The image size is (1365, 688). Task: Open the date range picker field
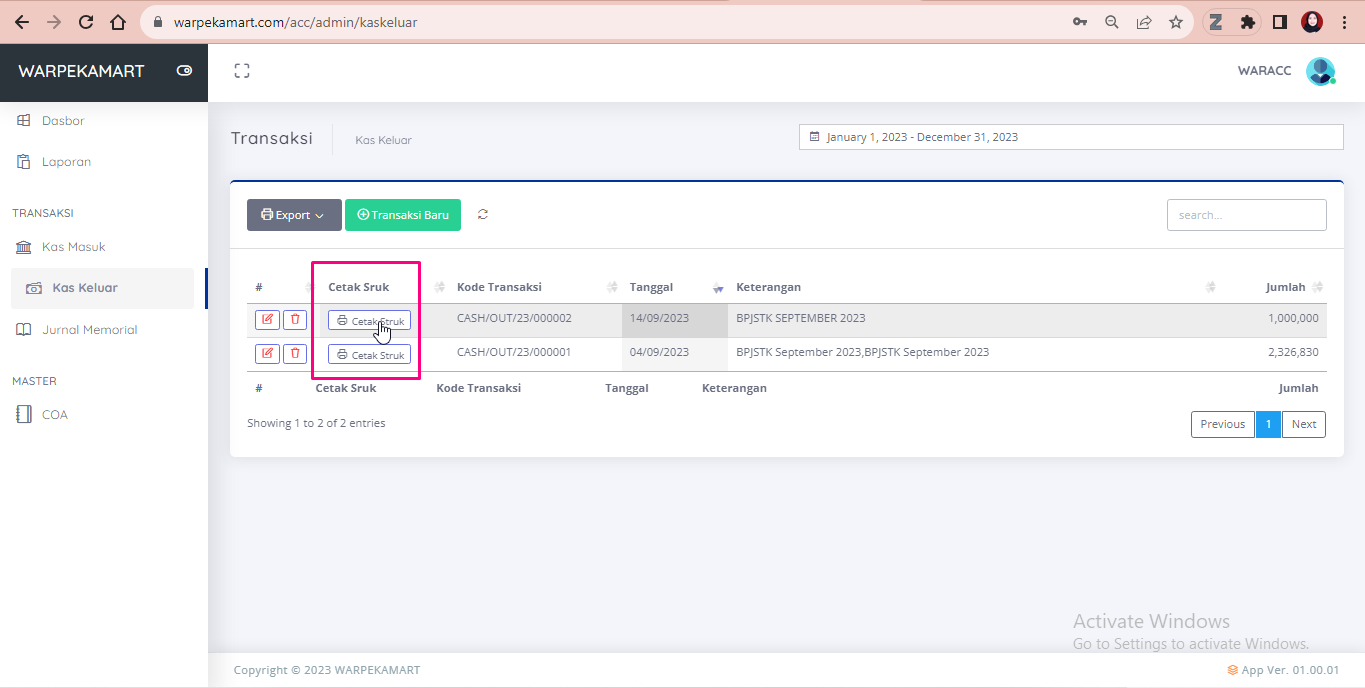click(x=1071, y=137)
